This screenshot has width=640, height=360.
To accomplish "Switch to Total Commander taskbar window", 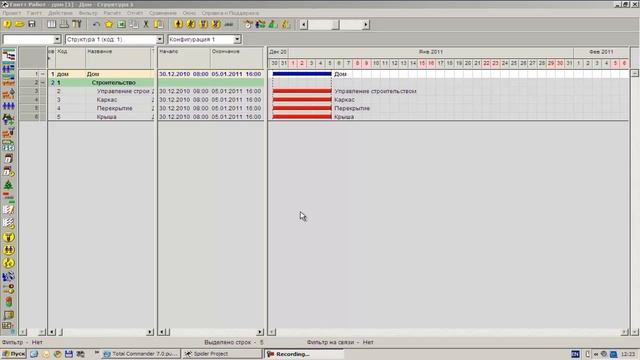I will [x=140, y=354].
